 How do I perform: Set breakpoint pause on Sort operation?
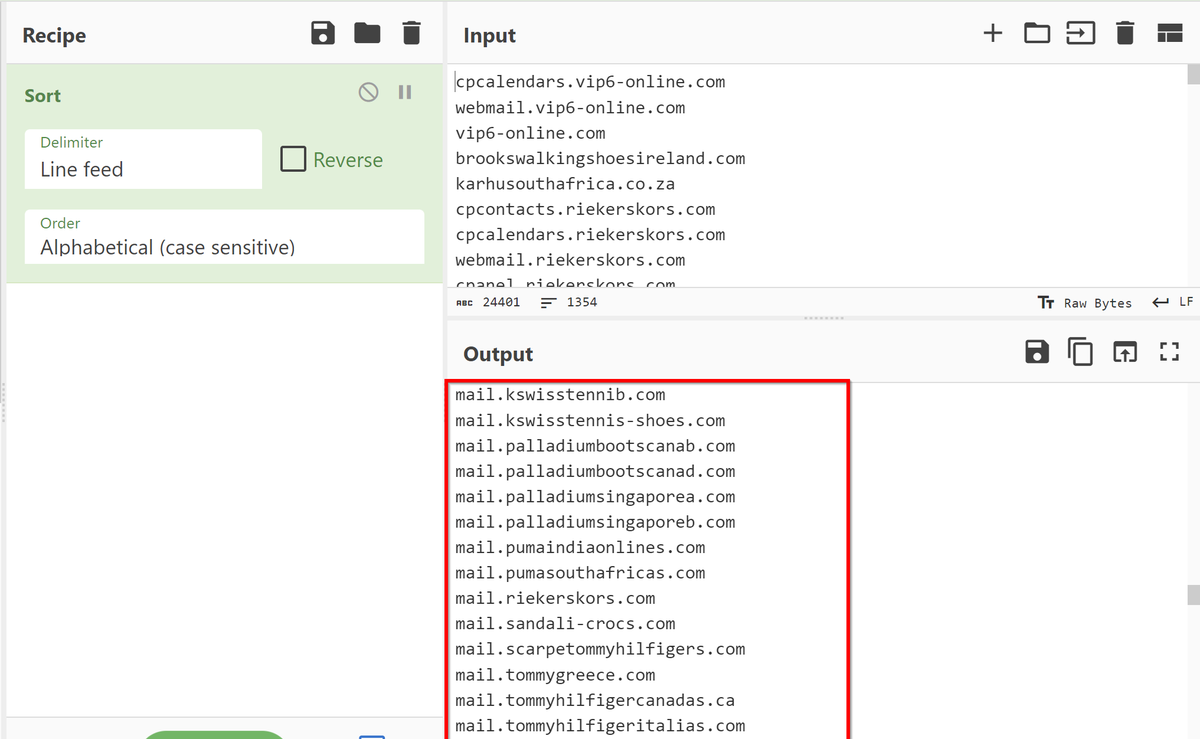pyautogui.click(x=405, y=92)
